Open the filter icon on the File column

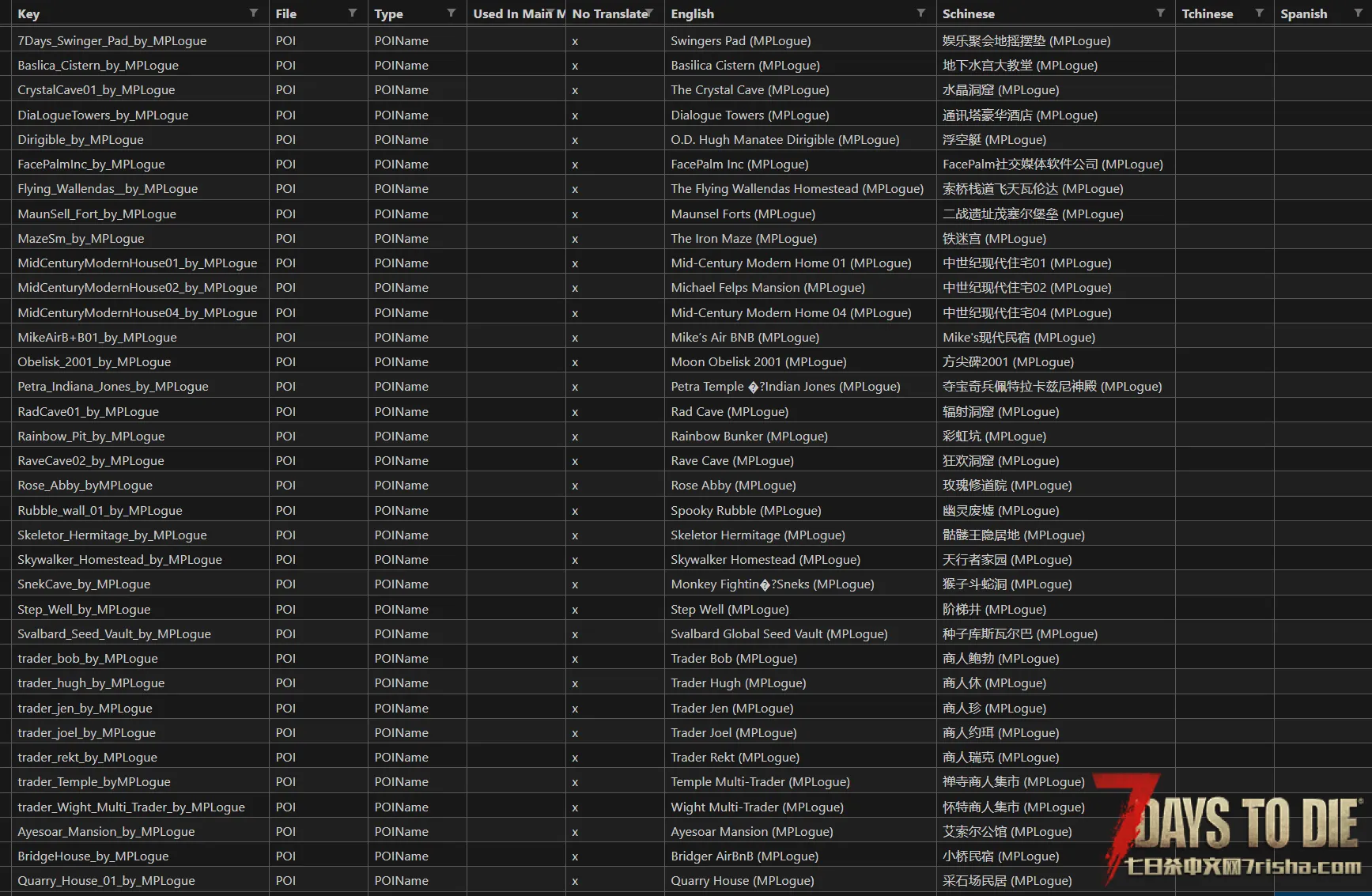tap(353, 13)
